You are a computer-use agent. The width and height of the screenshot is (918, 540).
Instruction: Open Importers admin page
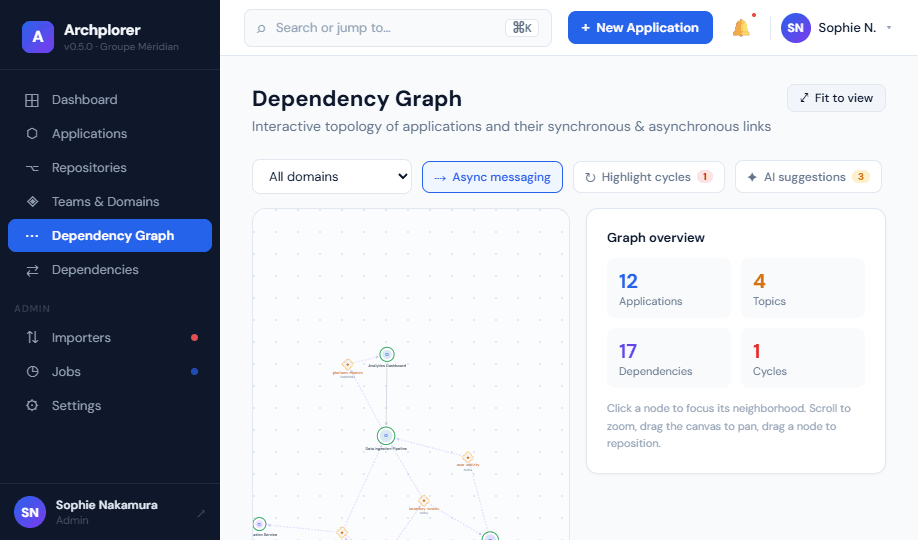110,337
